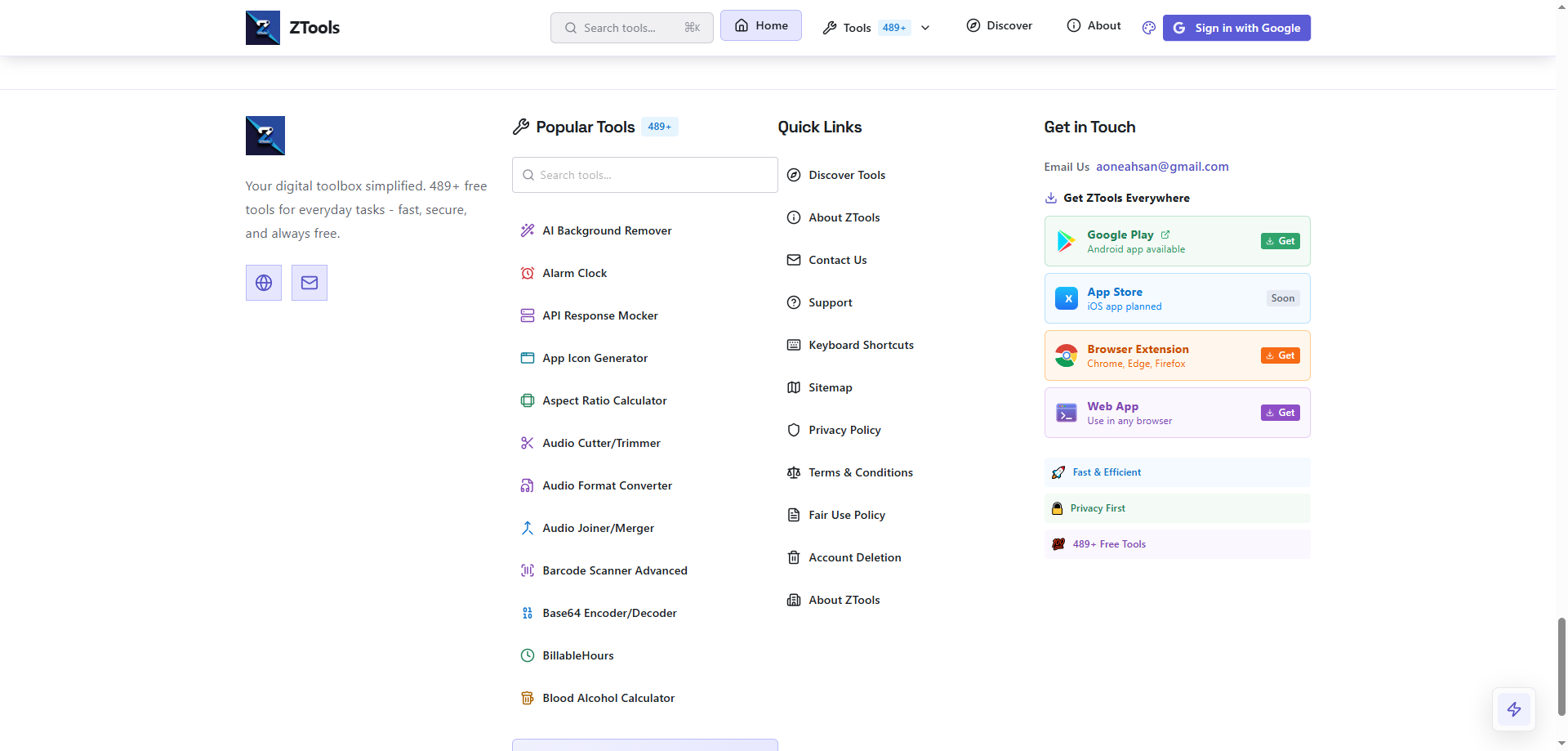The width and height of the screenshot is (1568, 751).
Task: Sign in with Google
Action: pos(1236,27)
